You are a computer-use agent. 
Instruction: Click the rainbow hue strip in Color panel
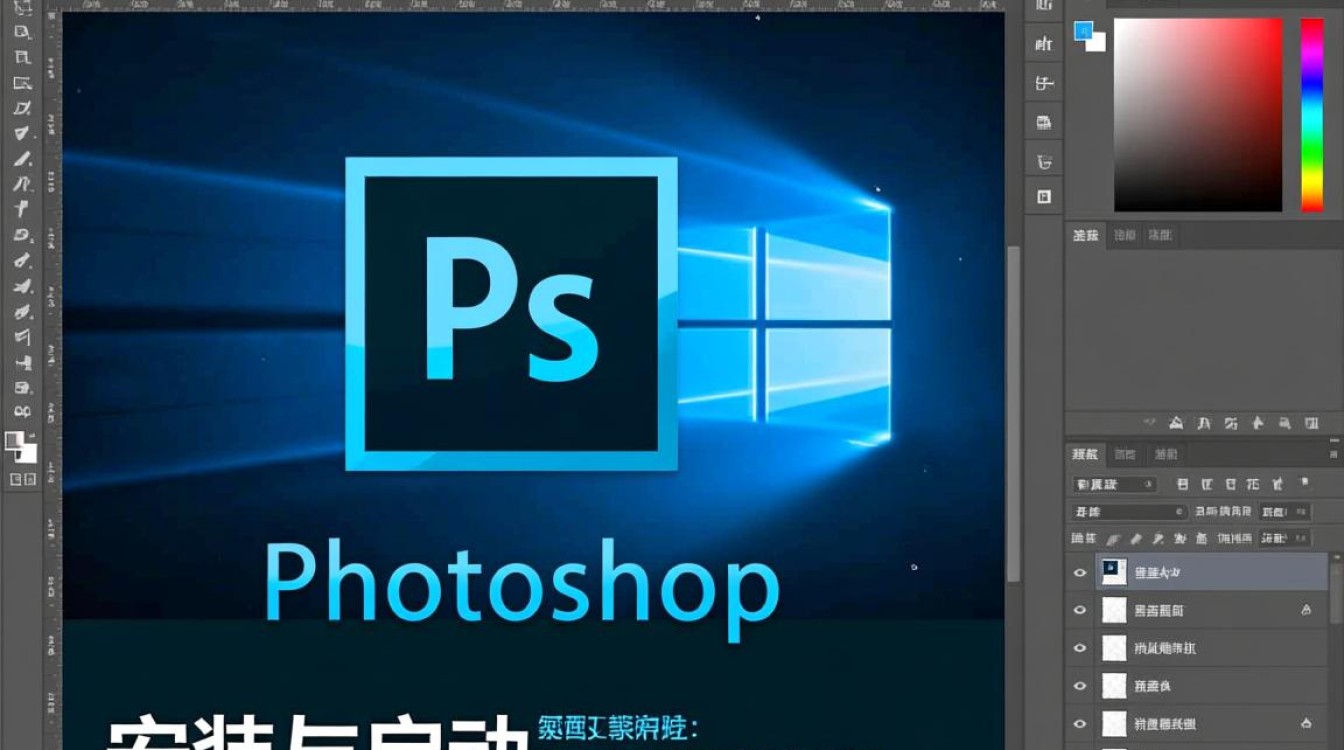1311,114
